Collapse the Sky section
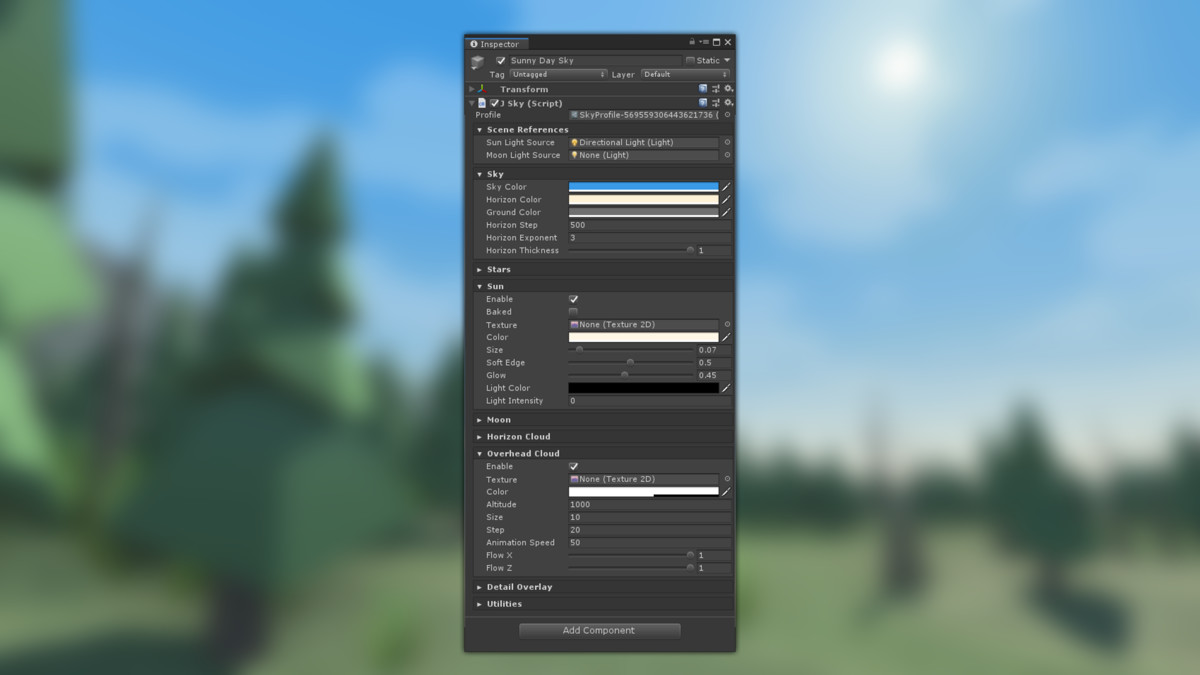The width and height of the screenshot is (1200, 675). 480,174
